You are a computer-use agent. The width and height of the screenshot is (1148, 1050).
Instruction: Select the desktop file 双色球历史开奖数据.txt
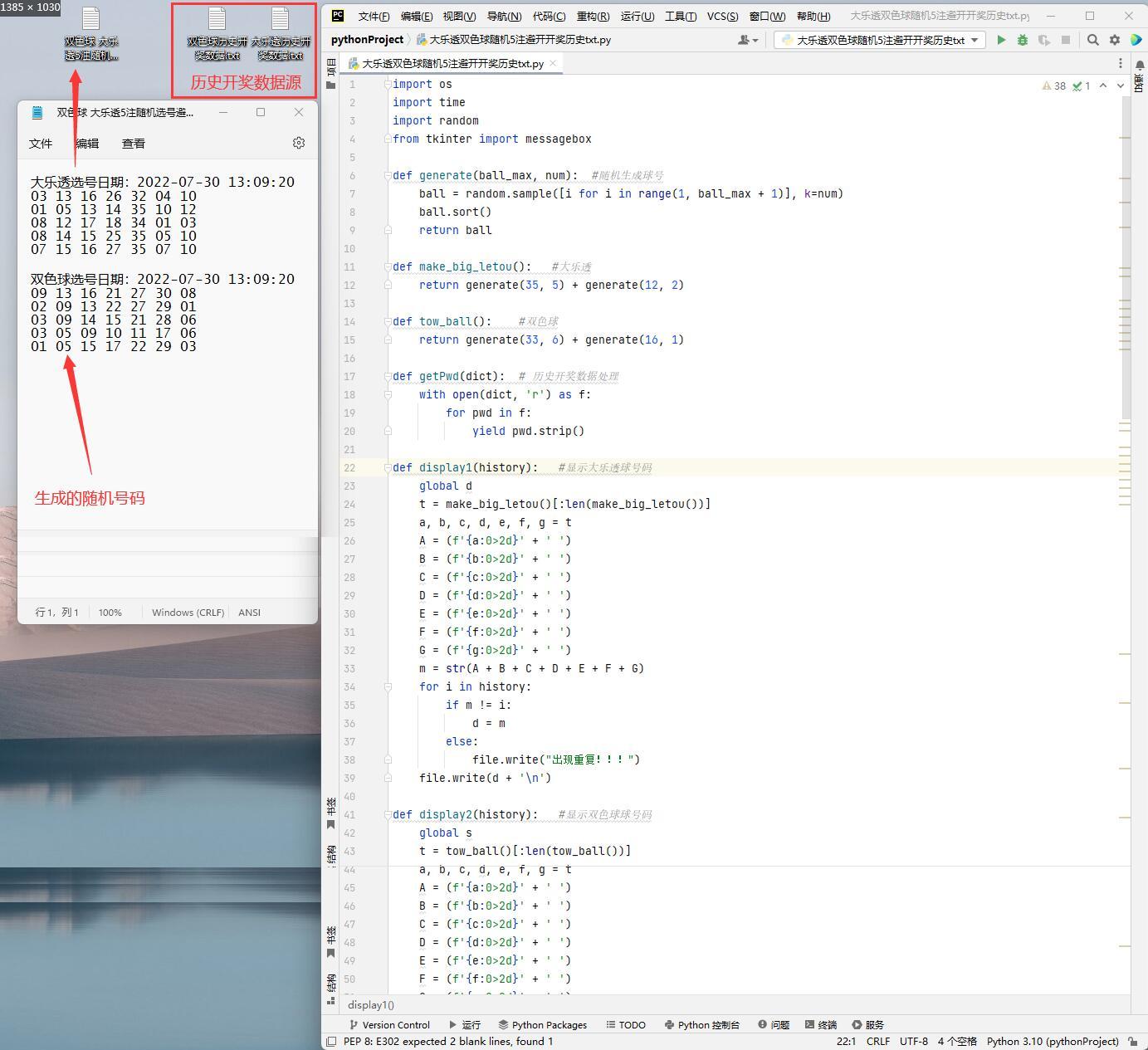217,34
